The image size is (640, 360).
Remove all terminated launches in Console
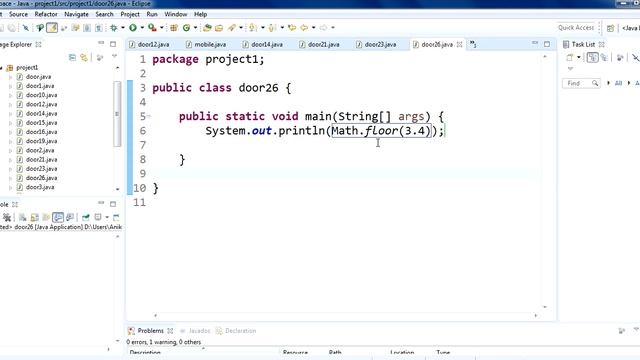[x=7, y=217]
